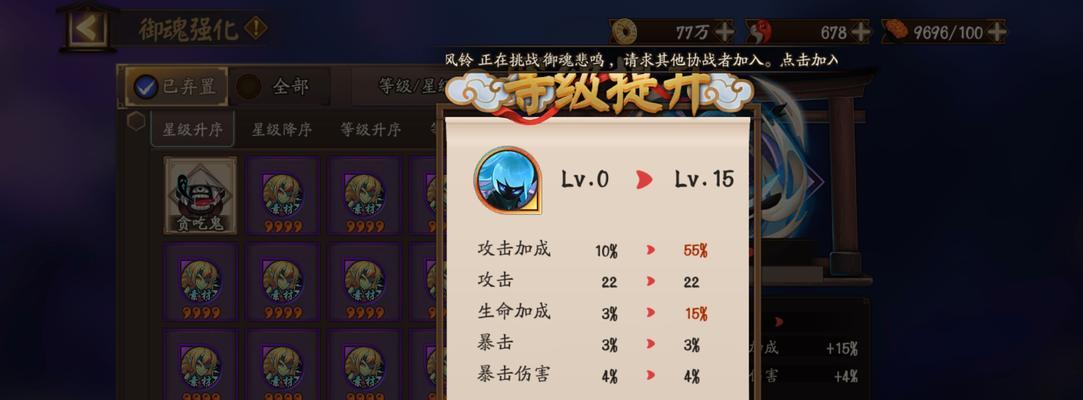
Task: Click 点击加入 in the co-op banner
Action: (x=809, y=60)
